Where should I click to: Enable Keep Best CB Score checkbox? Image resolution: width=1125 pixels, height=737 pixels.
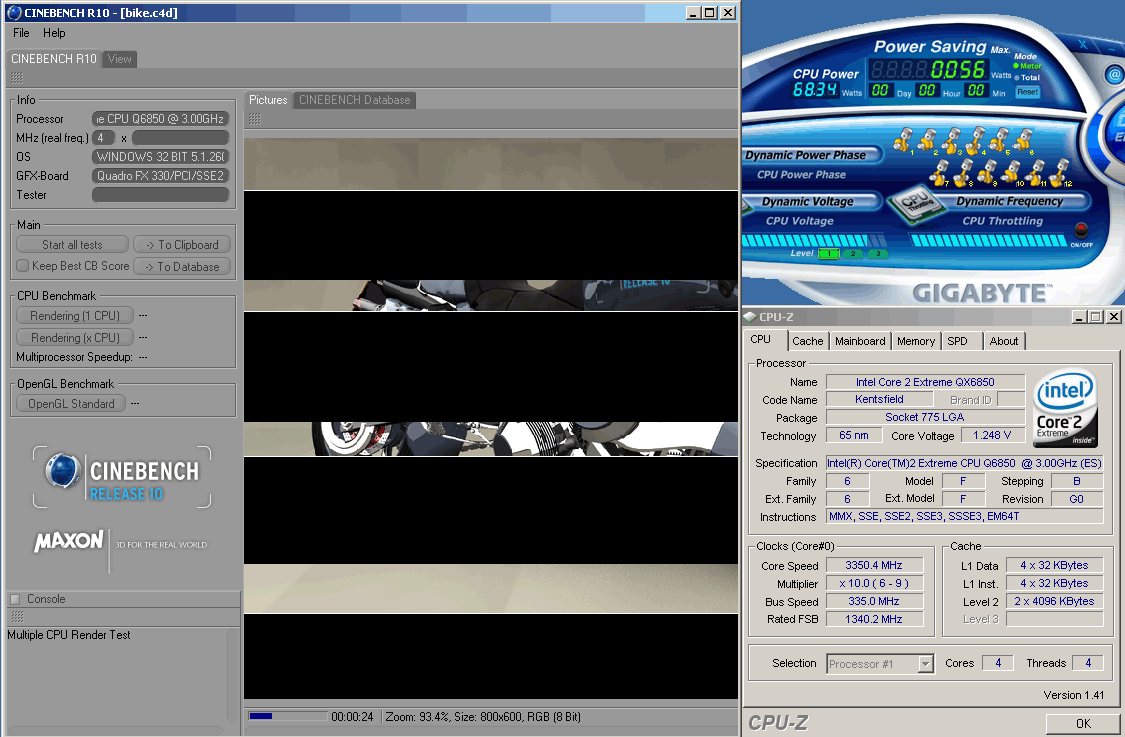pos(23,266)
